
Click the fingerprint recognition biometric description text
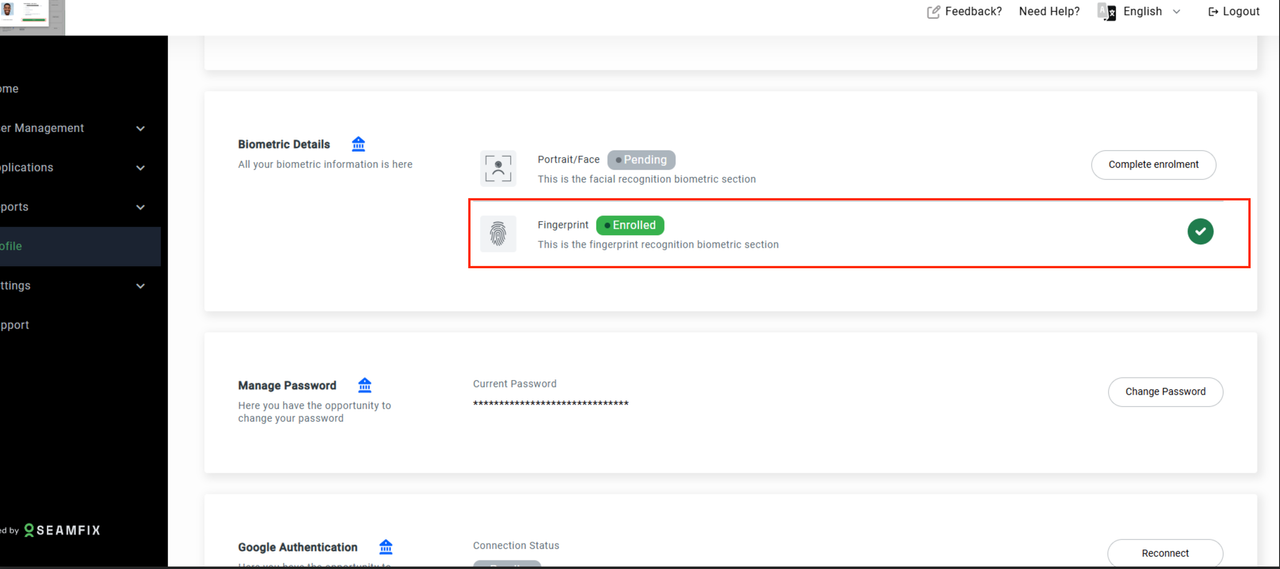tap(658, 244)
